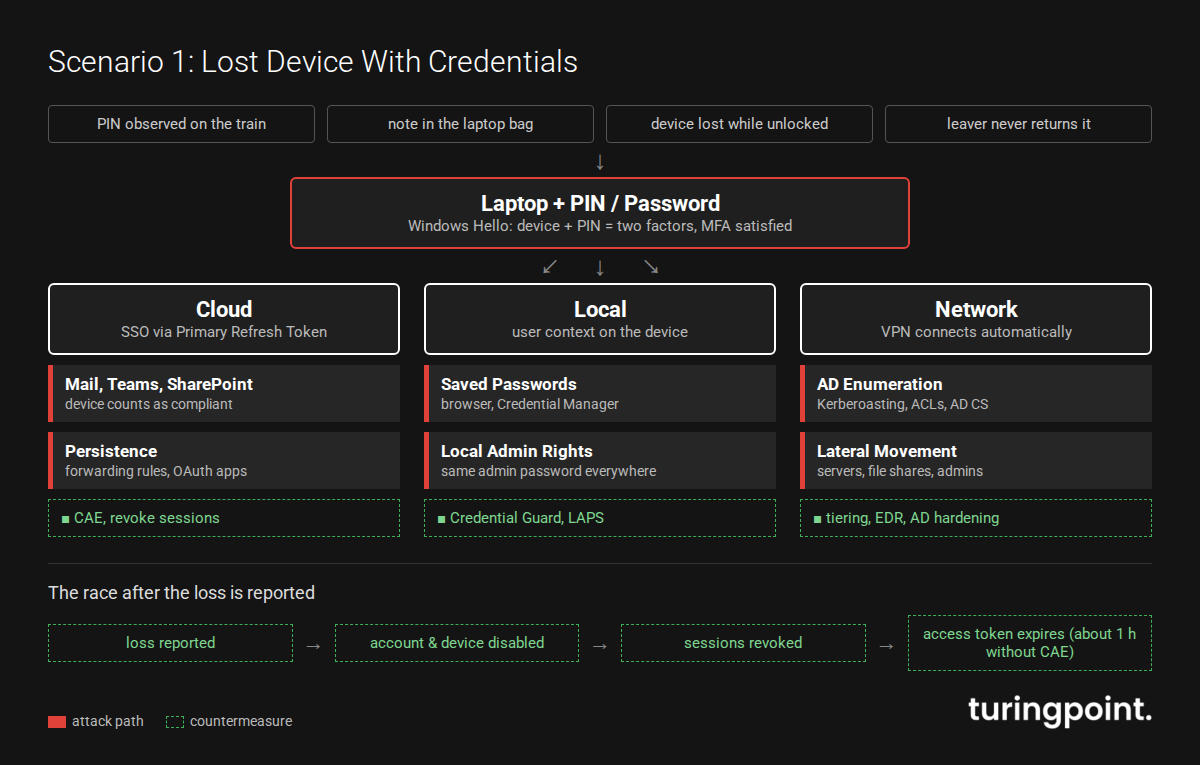This screenshot has width=1200, height=765.
Task: Select the Cloud column header
Action: point(224,319)
